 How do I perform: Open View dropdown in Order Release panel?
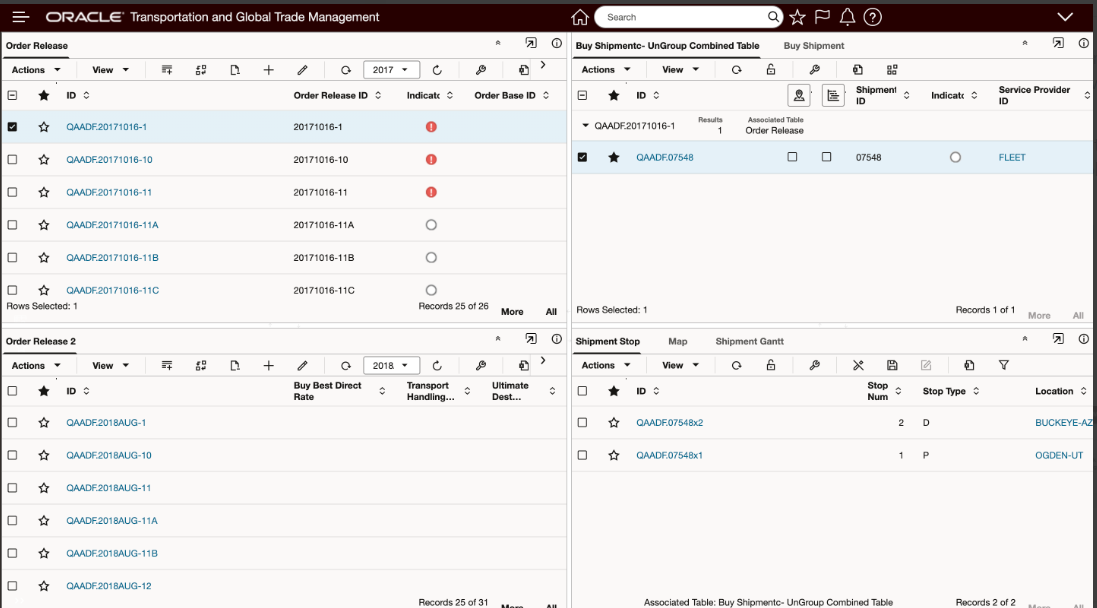111,70
